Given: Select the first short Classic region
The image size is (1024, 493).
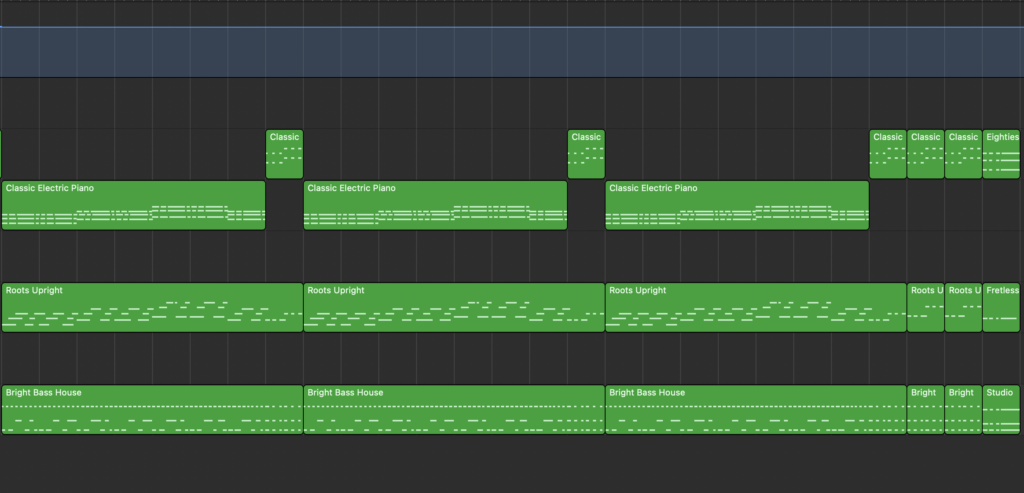Looking at the screenshot, I should coord(284,154).
